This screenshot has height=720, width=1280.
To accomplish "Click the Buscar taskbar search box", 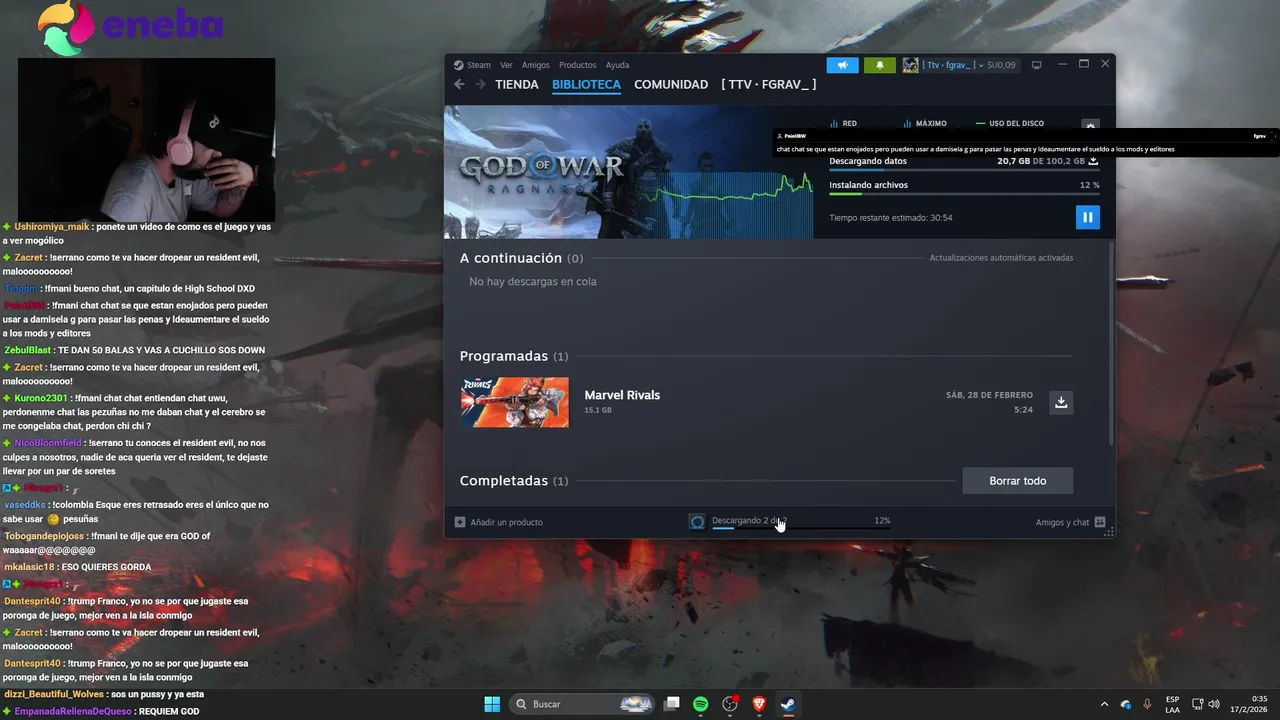I will (x=583, y=704).
